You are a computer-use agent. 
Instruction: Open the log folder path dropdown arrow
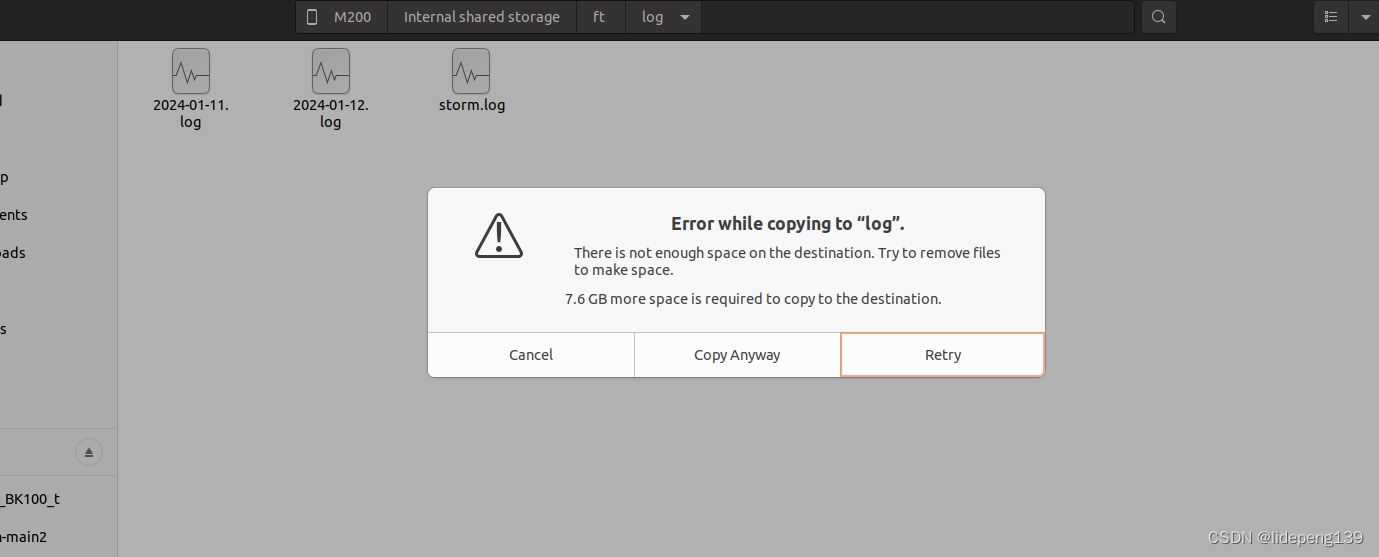point(685,17)
